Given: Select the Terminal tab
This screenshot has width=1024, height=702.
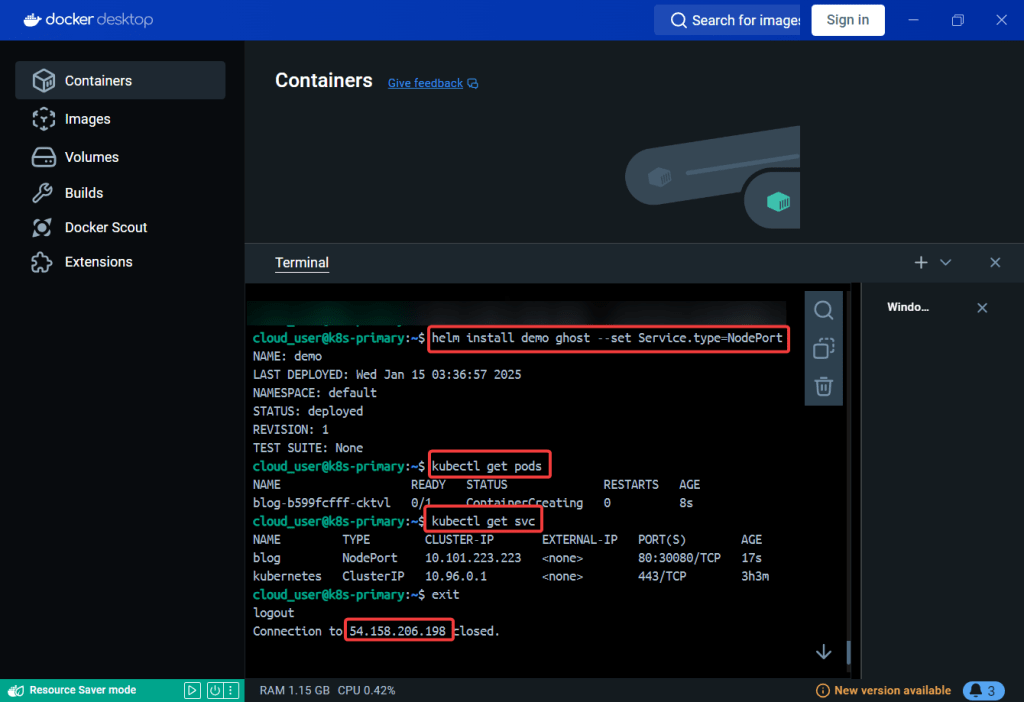Looking at the screenshot, I should [302, 263].
